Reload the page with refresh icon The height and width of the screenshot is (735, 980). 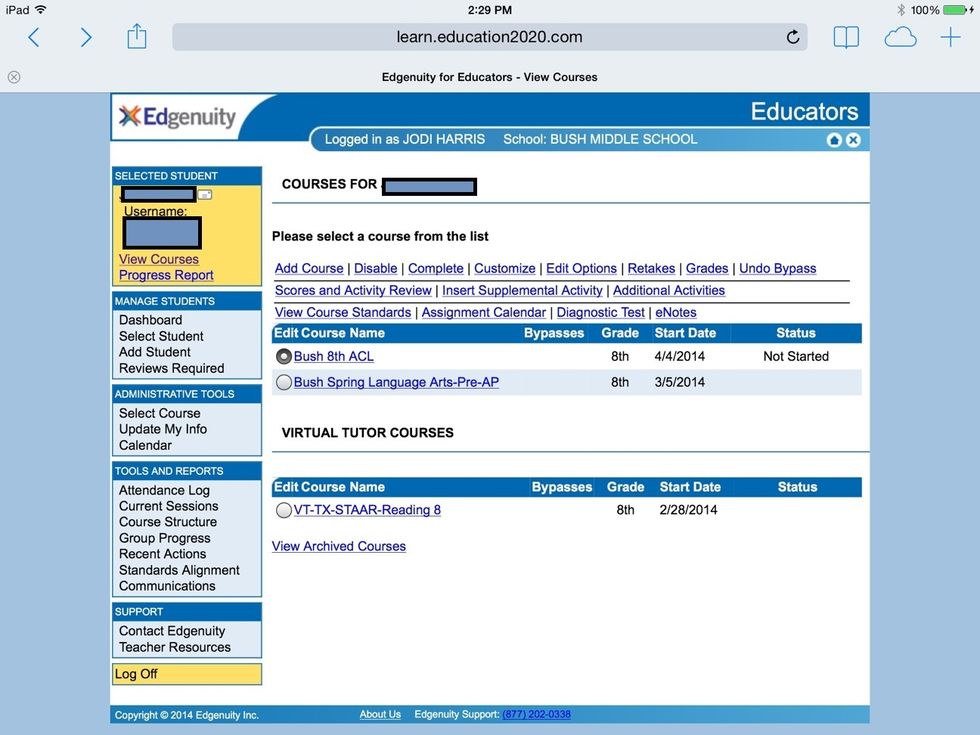click(x=793, y=38)
